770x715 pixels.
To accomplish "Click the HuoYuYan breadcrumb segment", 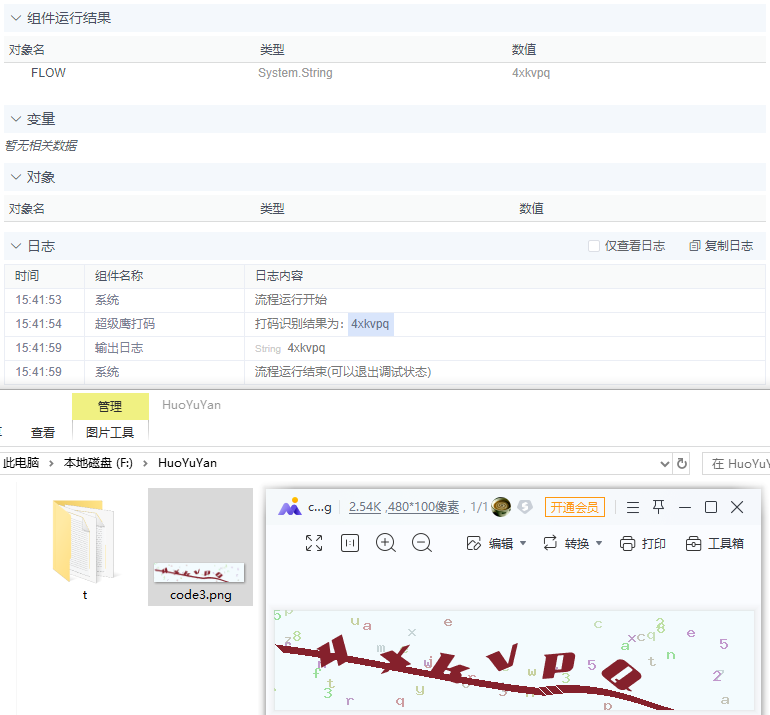I will click(187, 463).
